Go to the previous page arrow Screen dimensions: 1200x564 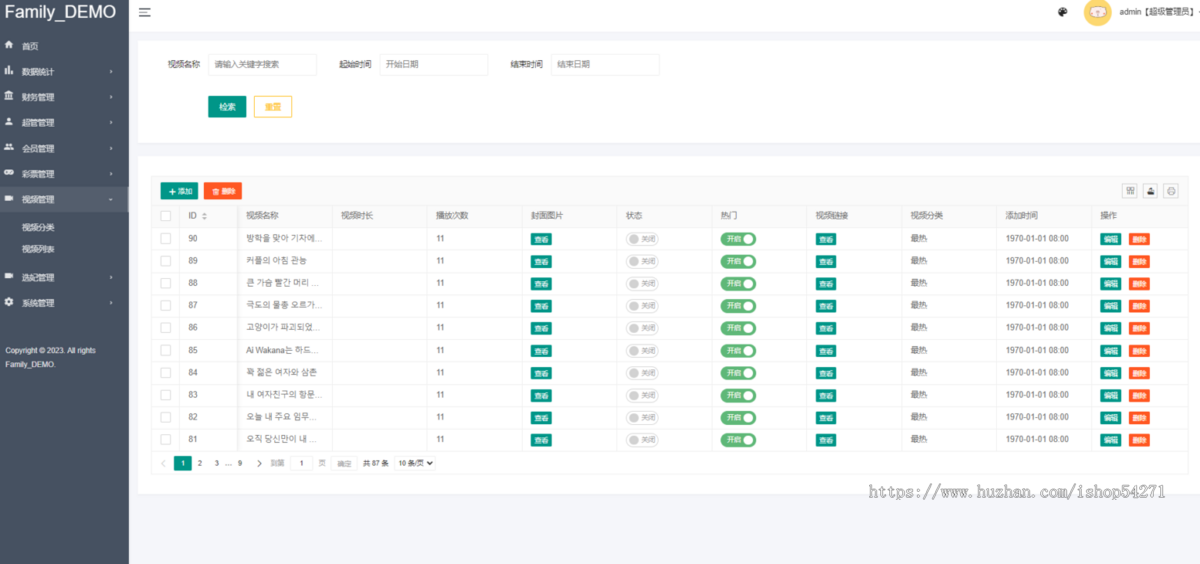[x=165, y=463]
